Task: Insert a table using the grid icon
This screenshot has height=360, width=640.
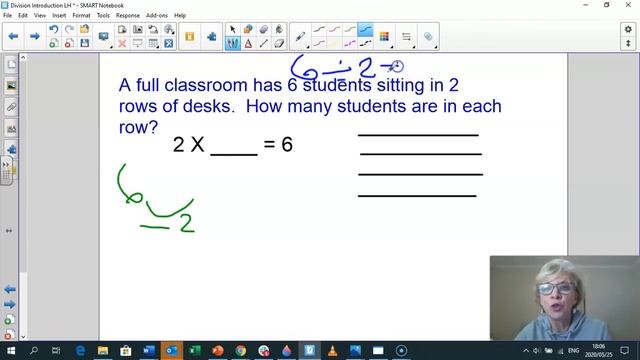Action: [153, 43]
